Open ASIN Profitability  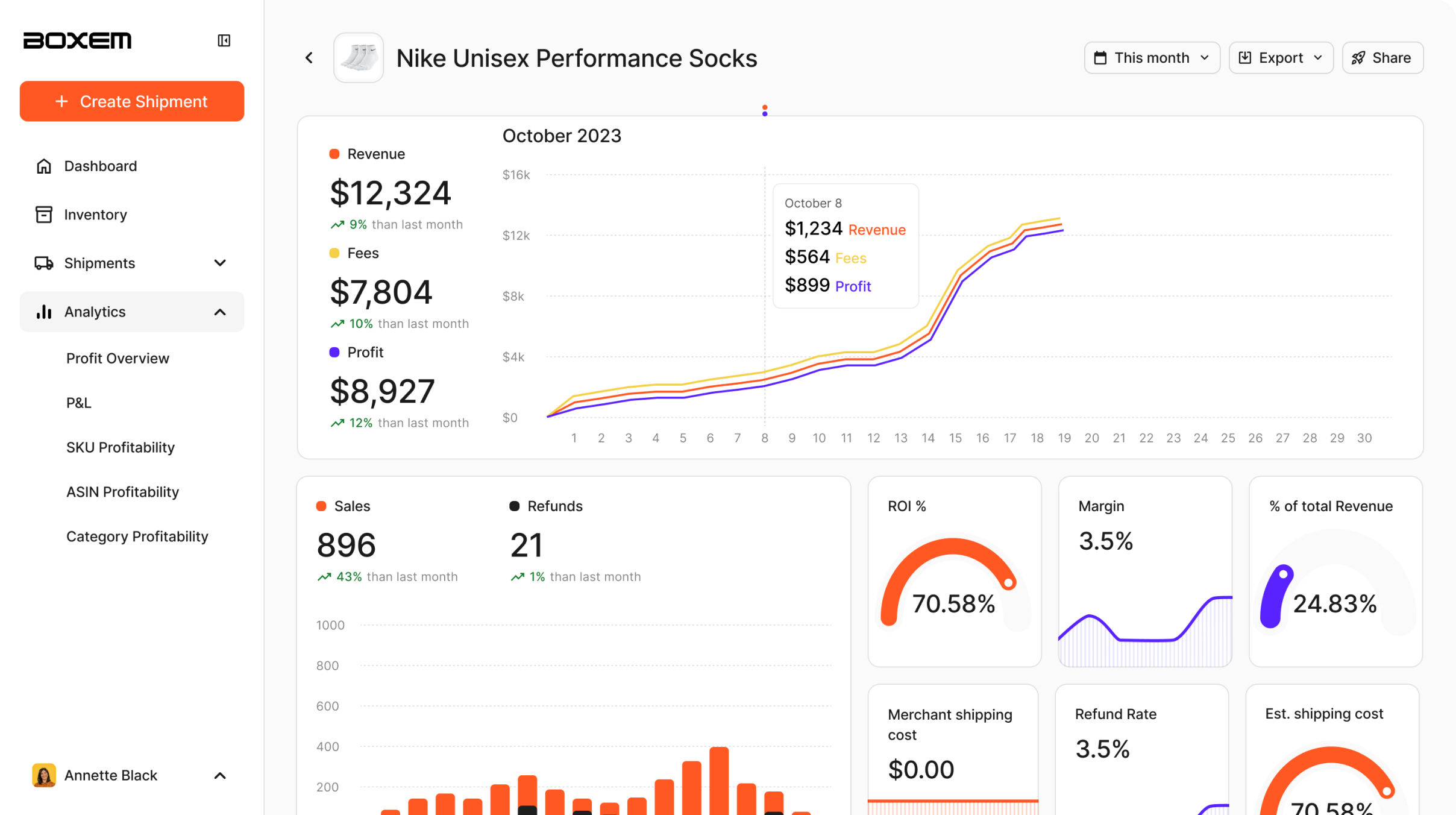click(122, 492)
